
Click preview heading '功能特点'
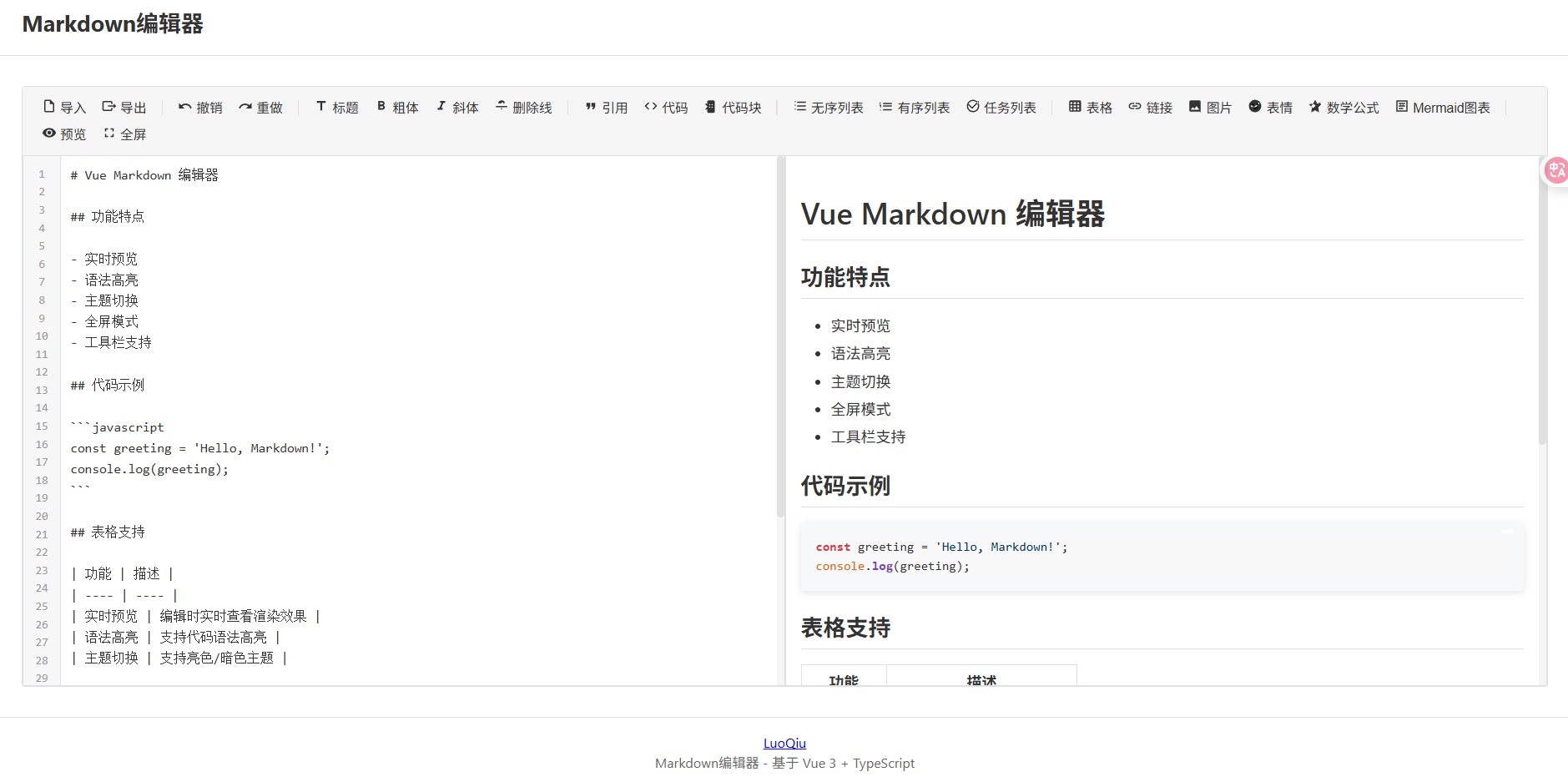tap(845, 277)
